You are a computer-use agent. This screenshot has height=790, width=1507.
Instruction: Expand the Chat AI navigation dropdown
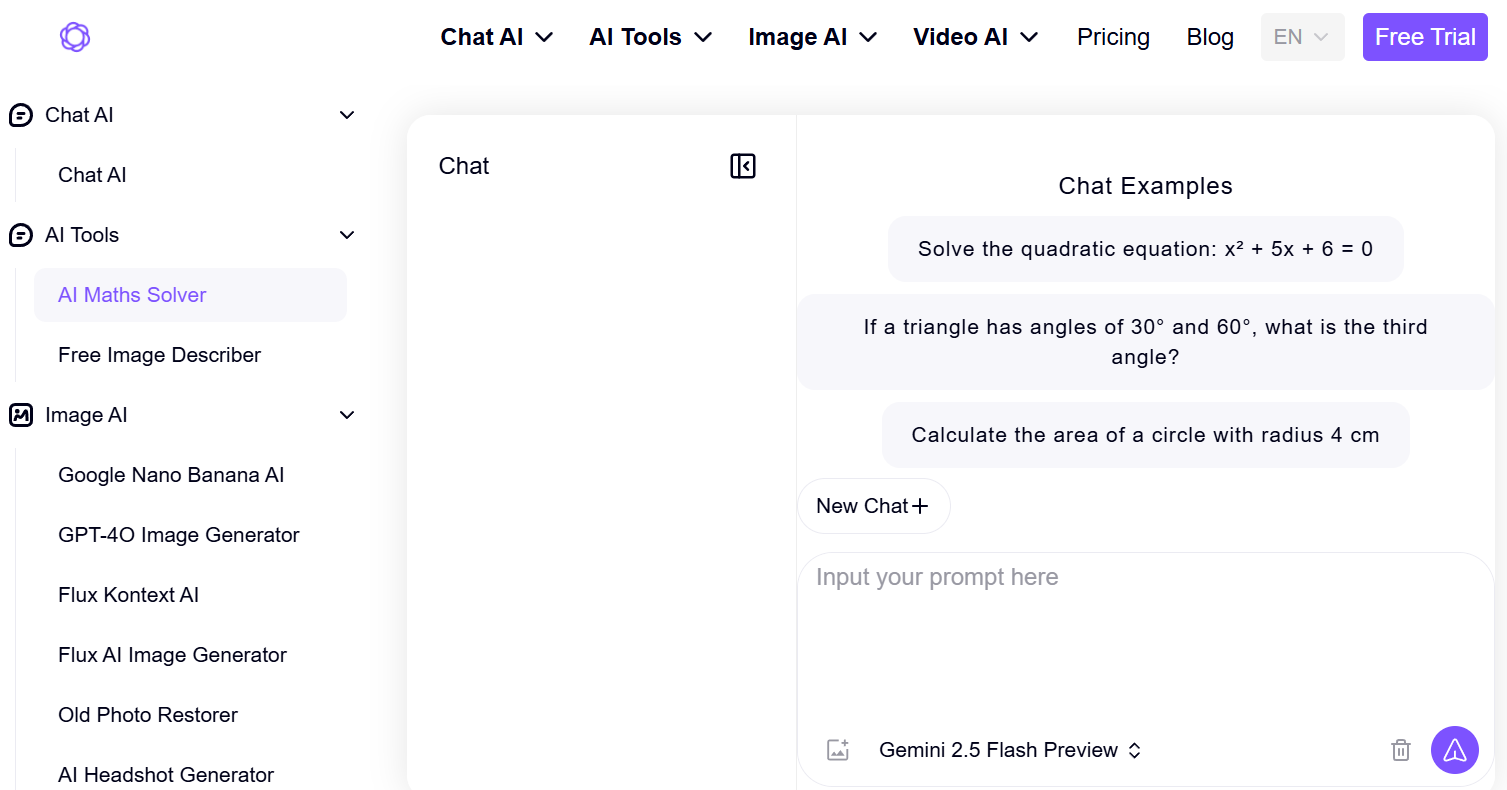[x=497, y=36]
